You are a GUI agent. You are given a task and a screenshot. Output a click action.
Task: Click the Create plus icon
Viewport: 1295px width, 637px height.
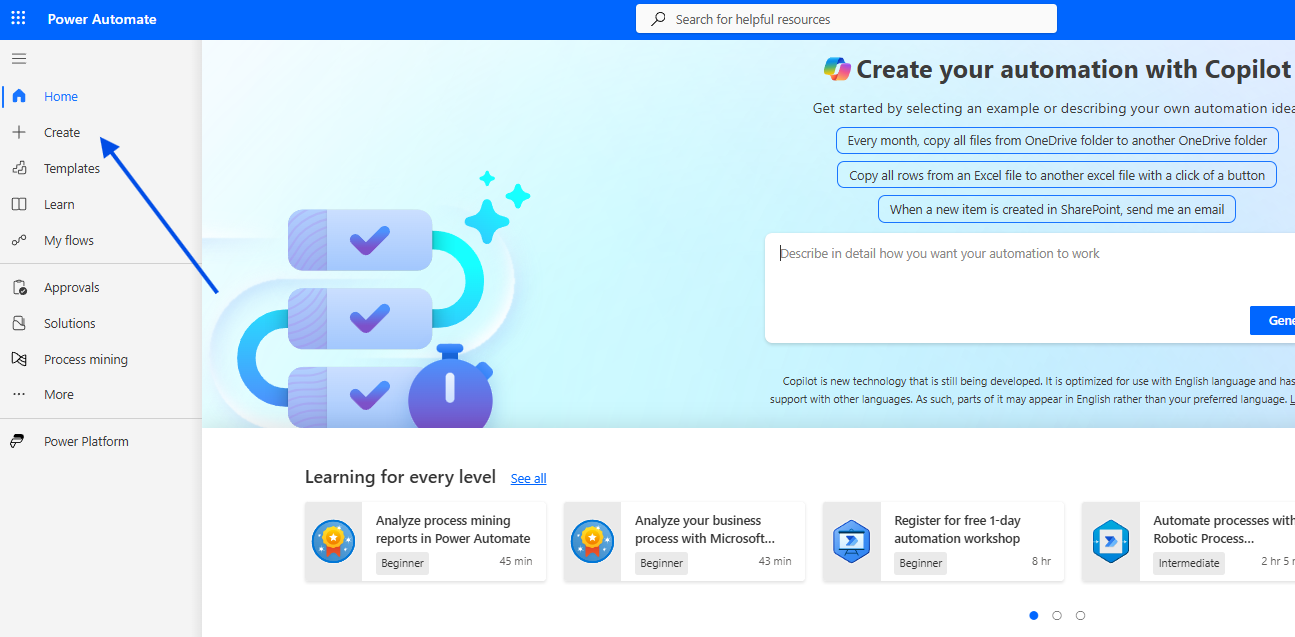coord(19,133)
